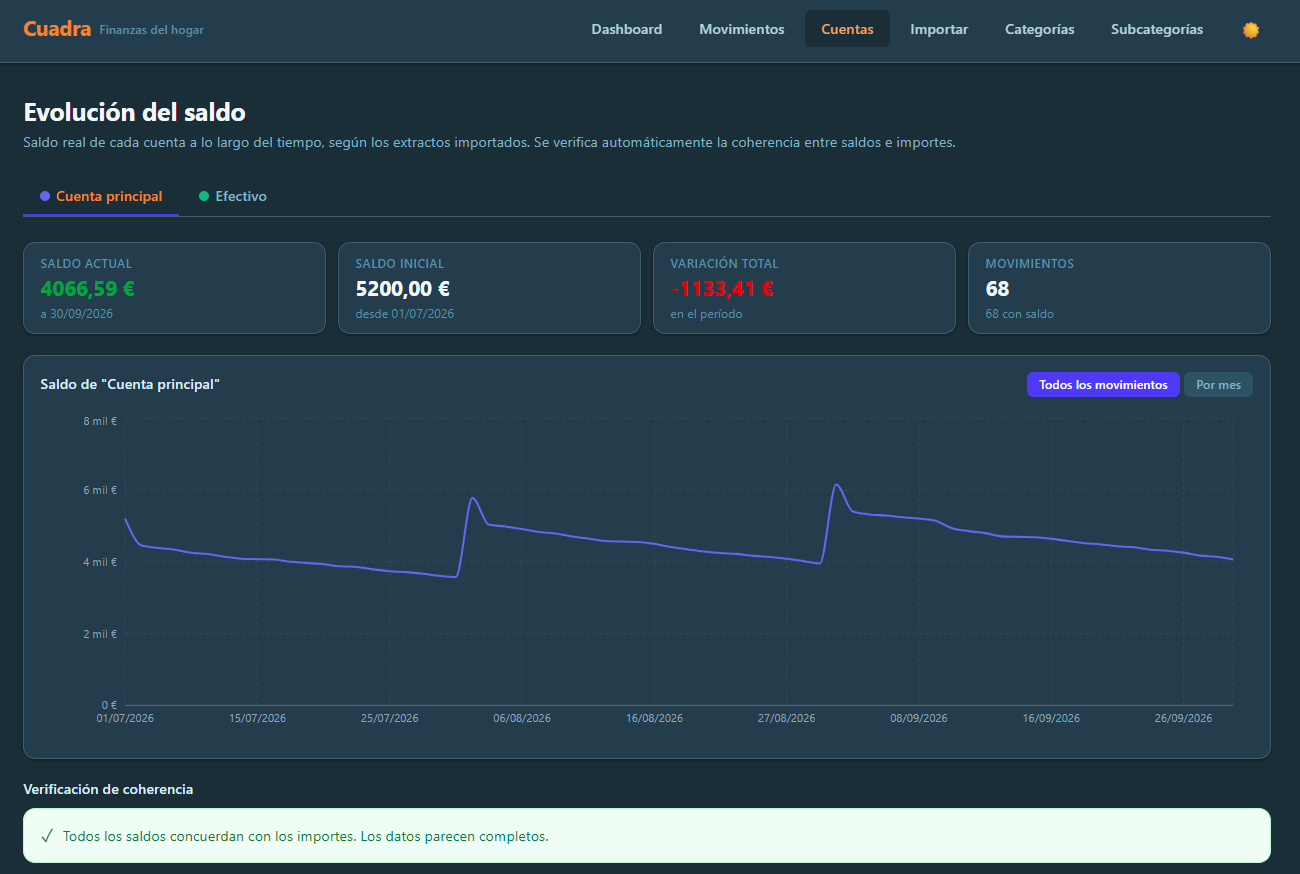The image size is (1300, 874).
Task: Click the Cuadra logo
Action: tap(57, 29)
